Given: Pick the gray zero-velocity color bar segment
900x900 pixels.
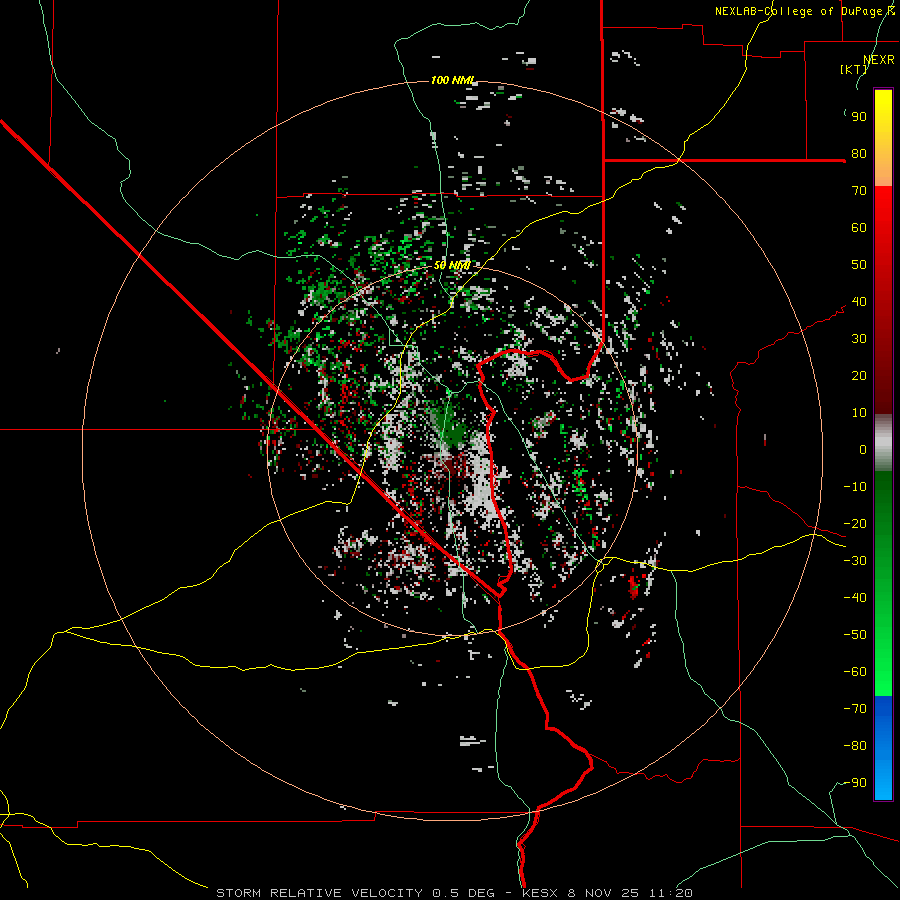Looking at the screenshot, I should 883,442.
